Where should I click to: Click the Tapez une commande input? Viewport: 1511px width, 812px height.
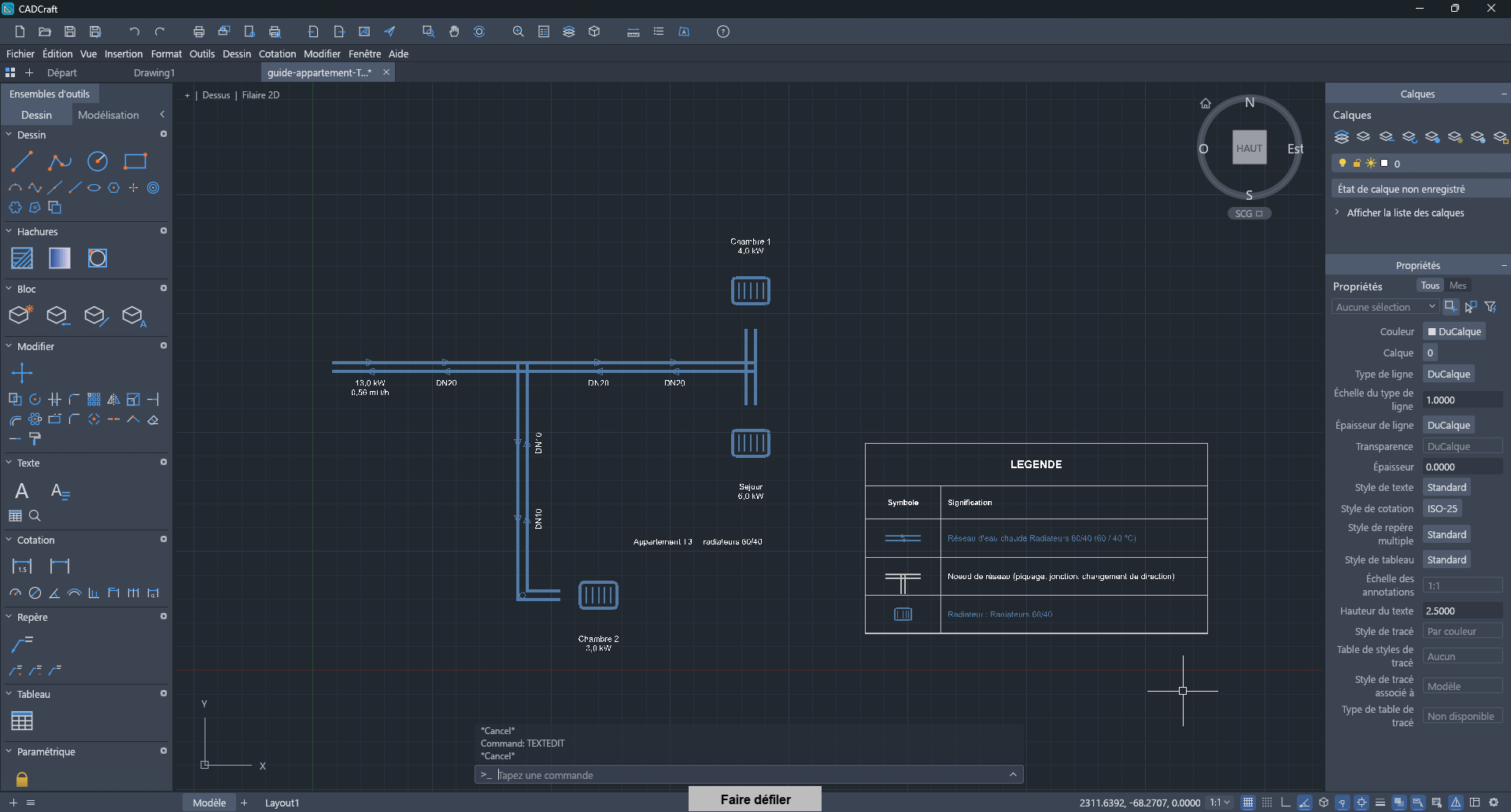pos(749,775)
